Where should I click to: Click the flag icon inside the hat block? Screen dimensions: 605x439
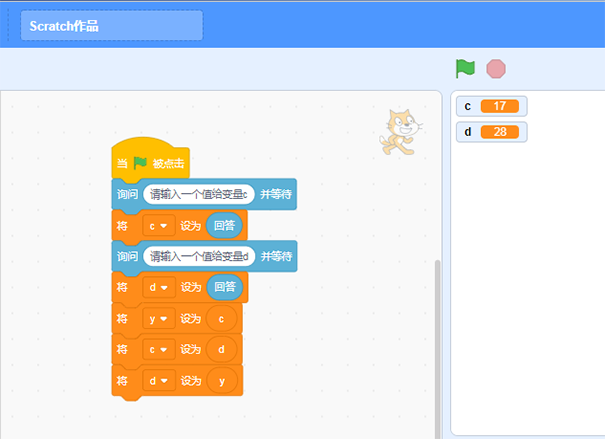[x=140, y=163]
